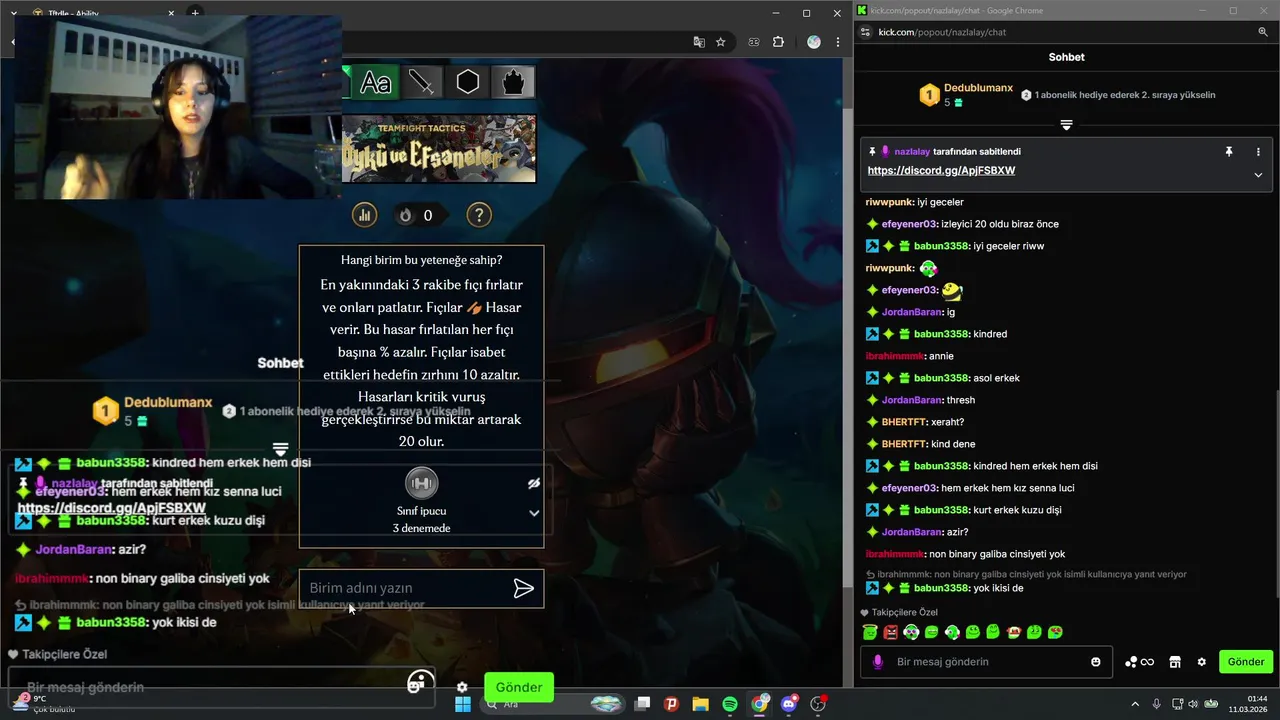Select the hexagon icon game mode
1280x720 pixels.
pyautogui.click(x=468, y=82)
